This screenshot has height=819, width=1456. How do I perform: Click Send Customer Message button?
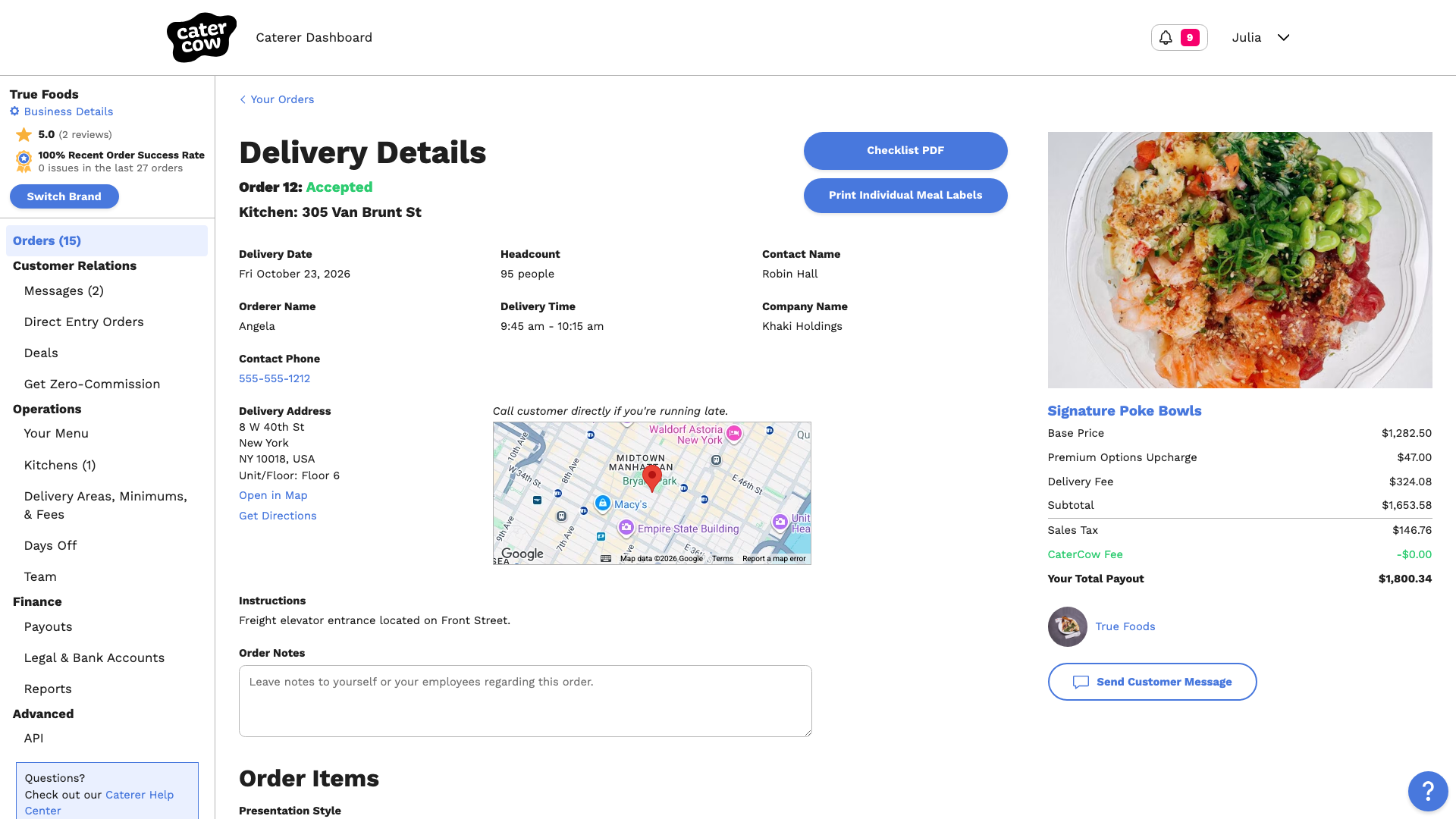click(x=1152, y=682)
